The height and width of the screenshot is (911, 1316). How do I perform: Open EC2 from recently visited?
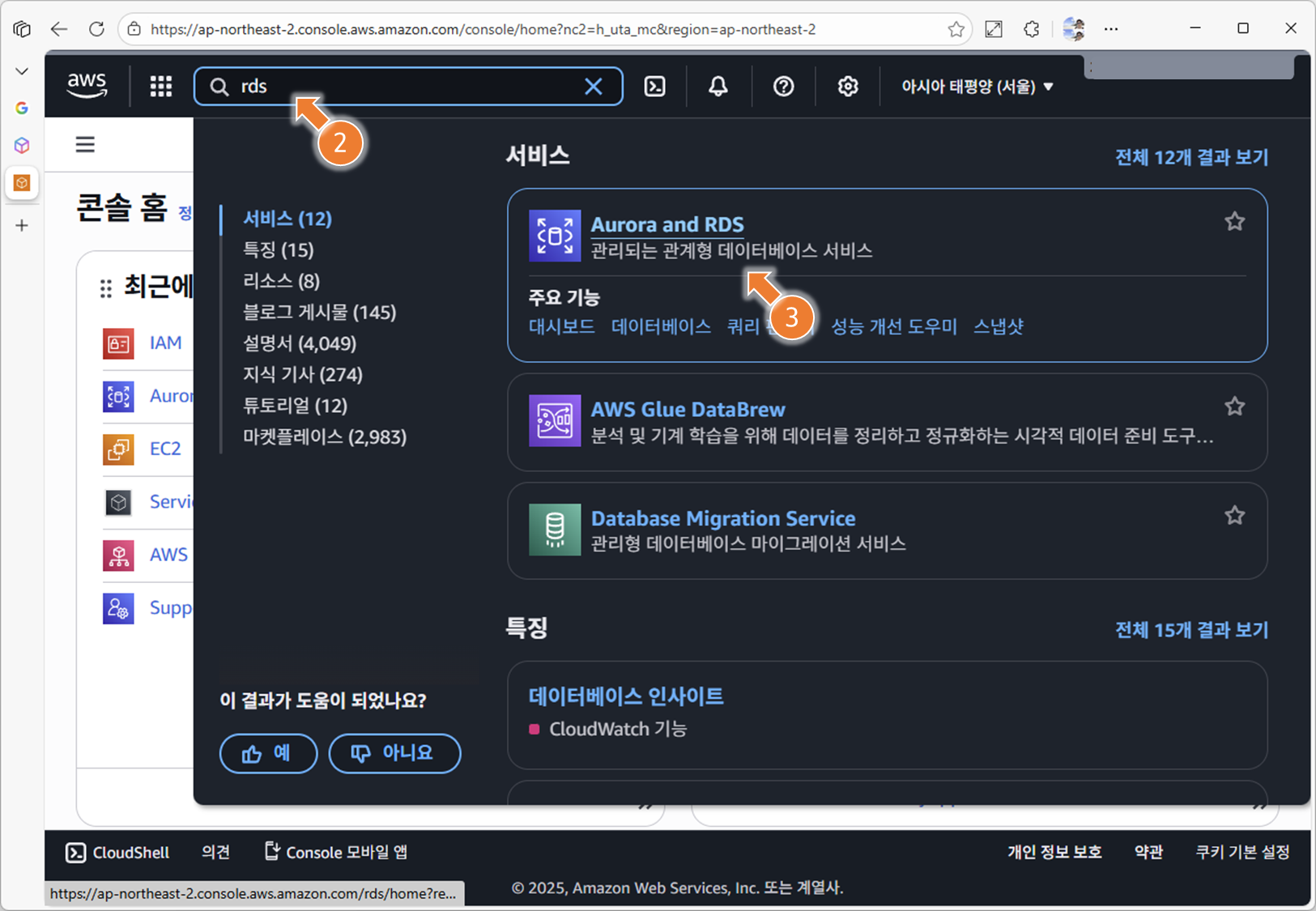click(x=165, y=449)
